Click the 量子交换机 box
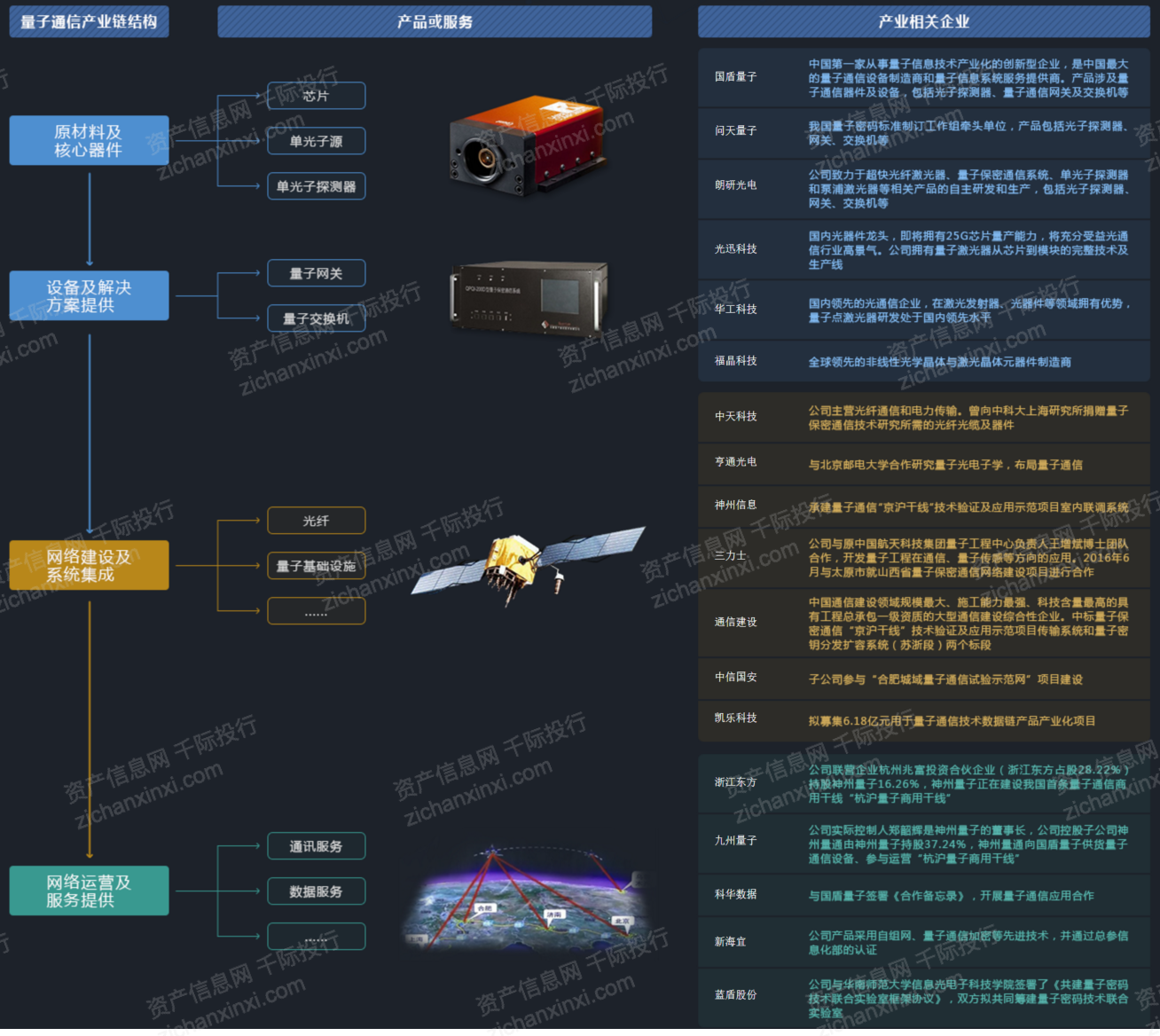This screenshot has width=1160, height=1036. (316, 318)
